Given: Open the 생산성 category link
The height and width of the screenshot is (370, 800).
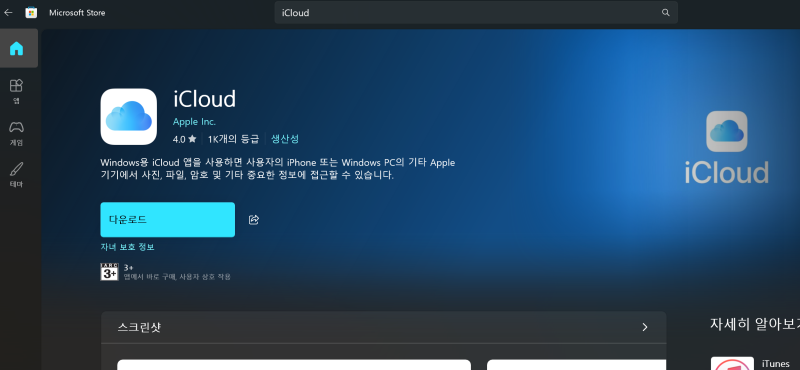Looking at the screenshot, I should point(285,139).
